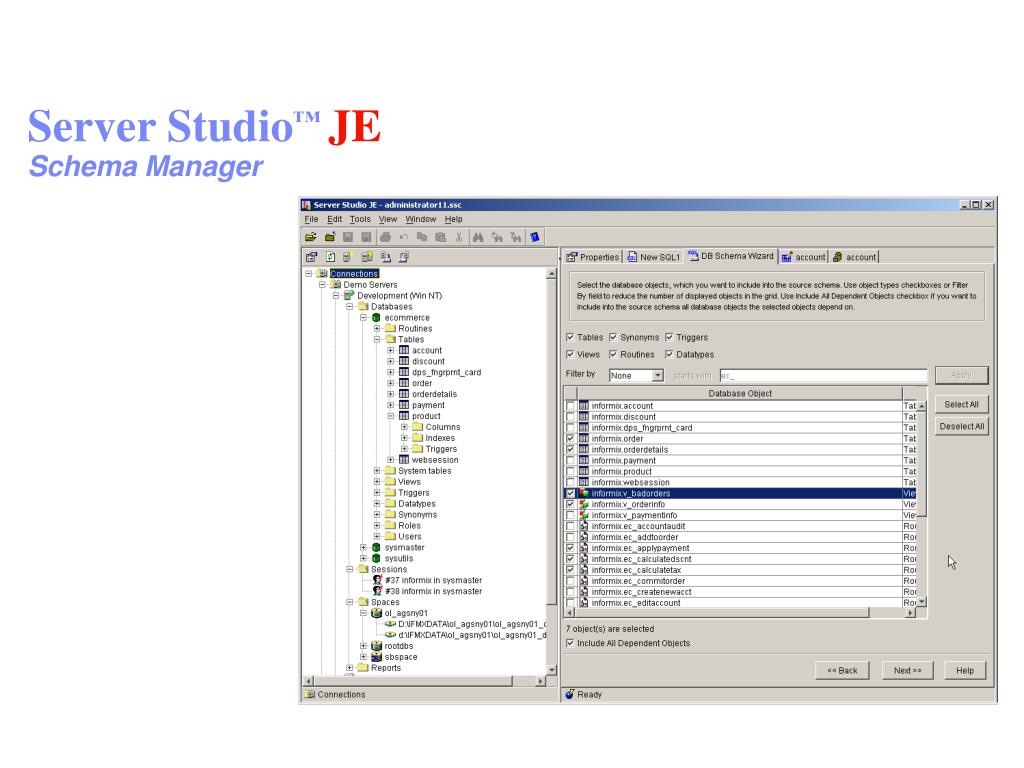Image resolution: width=1024 pixels, height=768 pixels.
Task: Expand the websession table node
Action: point(391,460)
